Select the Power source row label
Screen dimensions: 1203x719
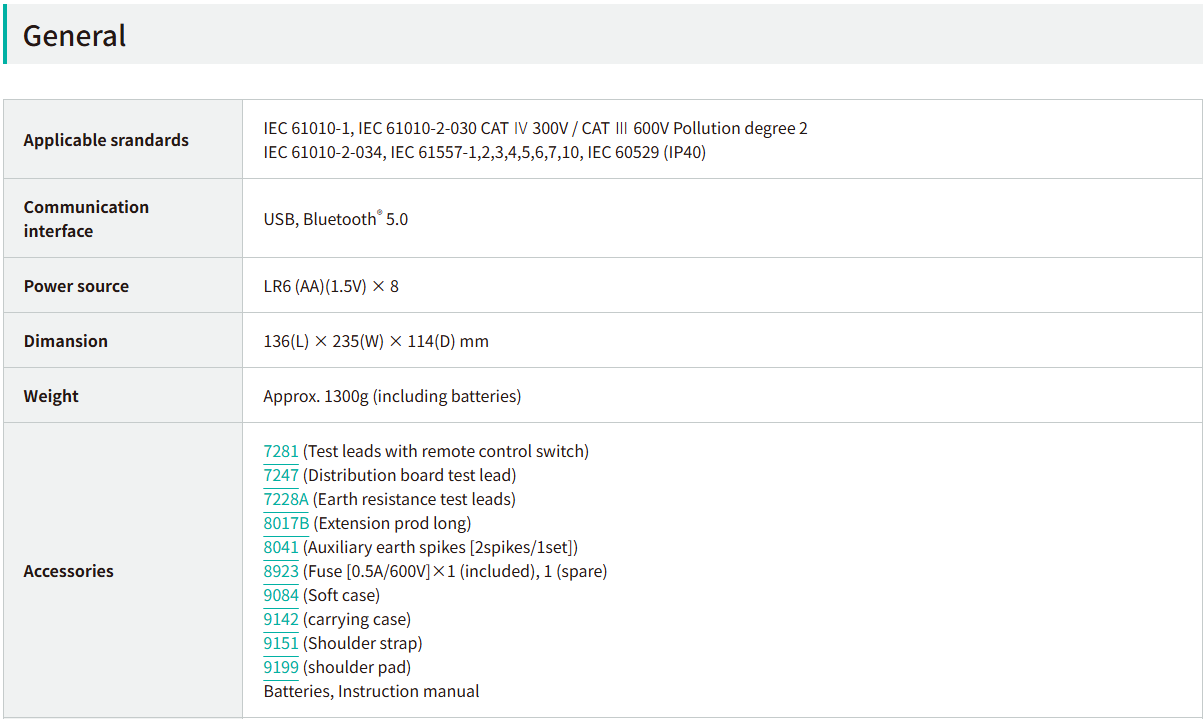pos(76,286)
